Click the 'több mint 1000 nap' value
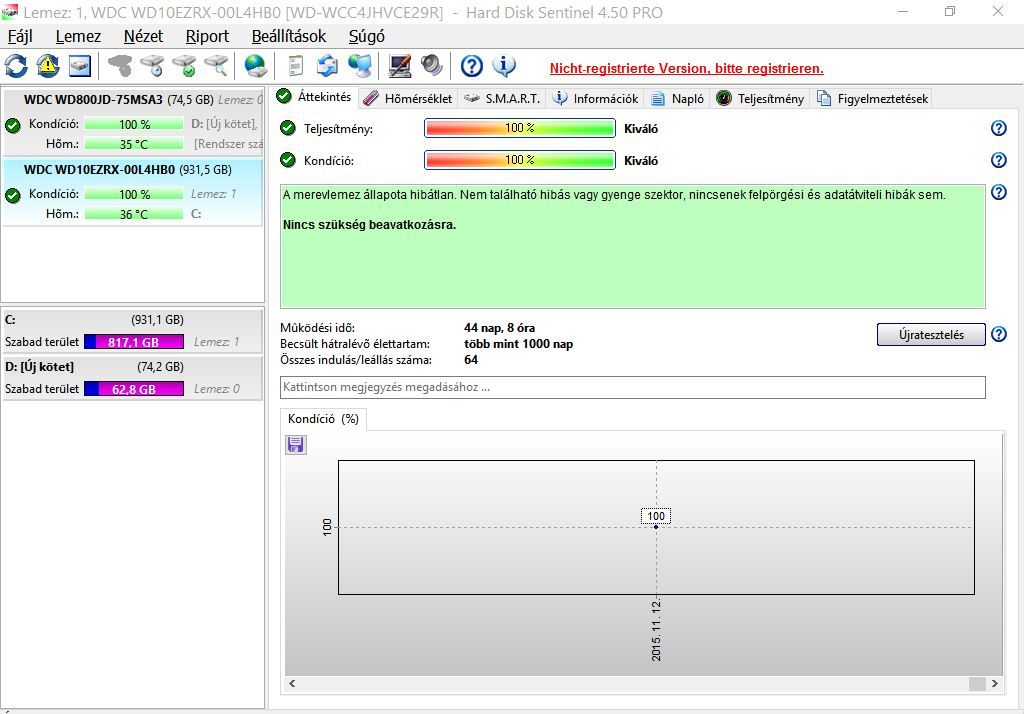 [519, 344]
